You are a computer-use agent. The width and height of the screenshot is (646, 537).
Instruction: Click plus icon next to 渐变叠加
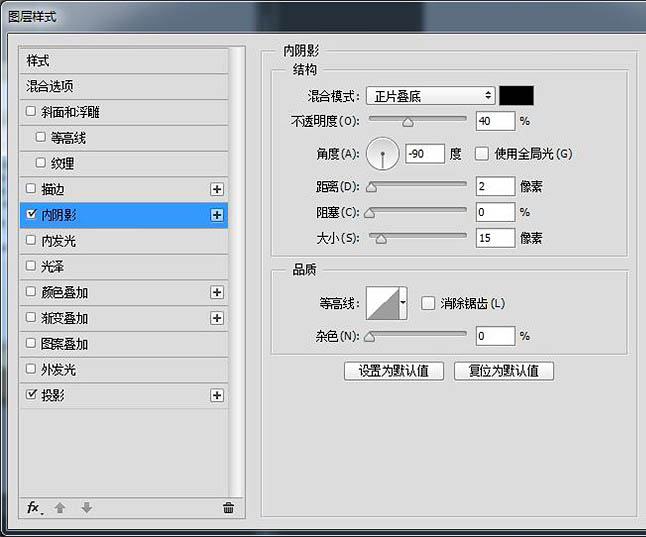pos(216,318)
